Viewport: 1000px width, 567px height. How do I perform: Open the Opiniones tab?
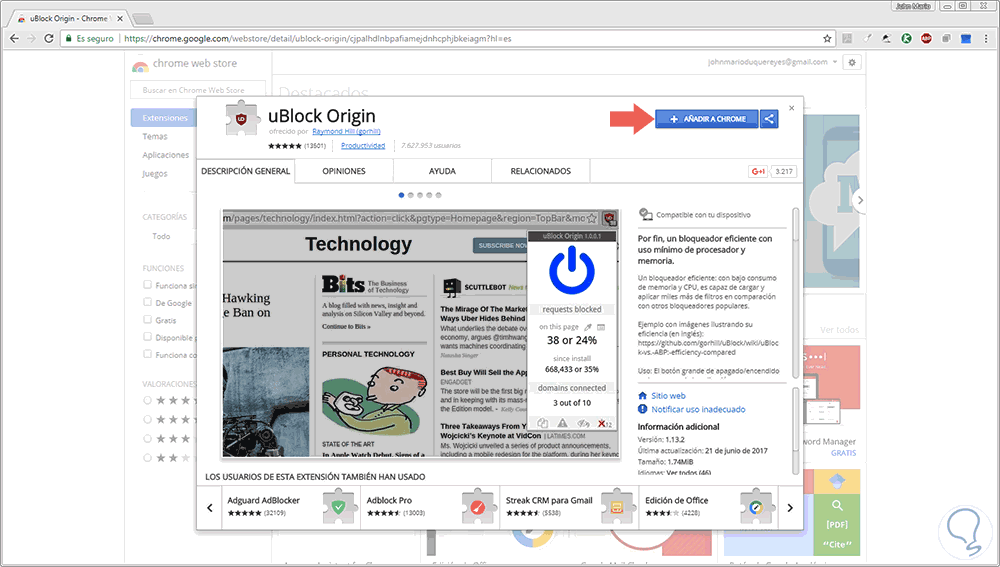[344, 171]
